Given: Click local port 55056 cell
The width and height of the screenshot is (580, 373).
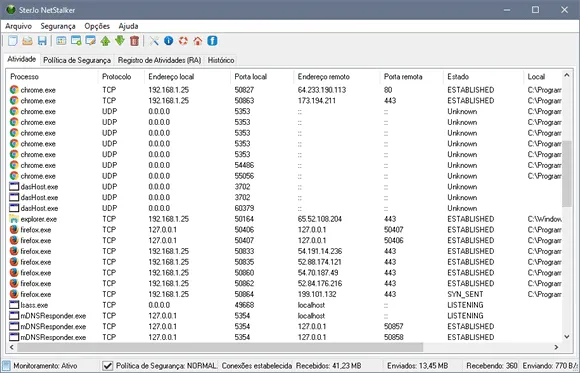Looking at the screenshot, I should [x=244, y=176].
